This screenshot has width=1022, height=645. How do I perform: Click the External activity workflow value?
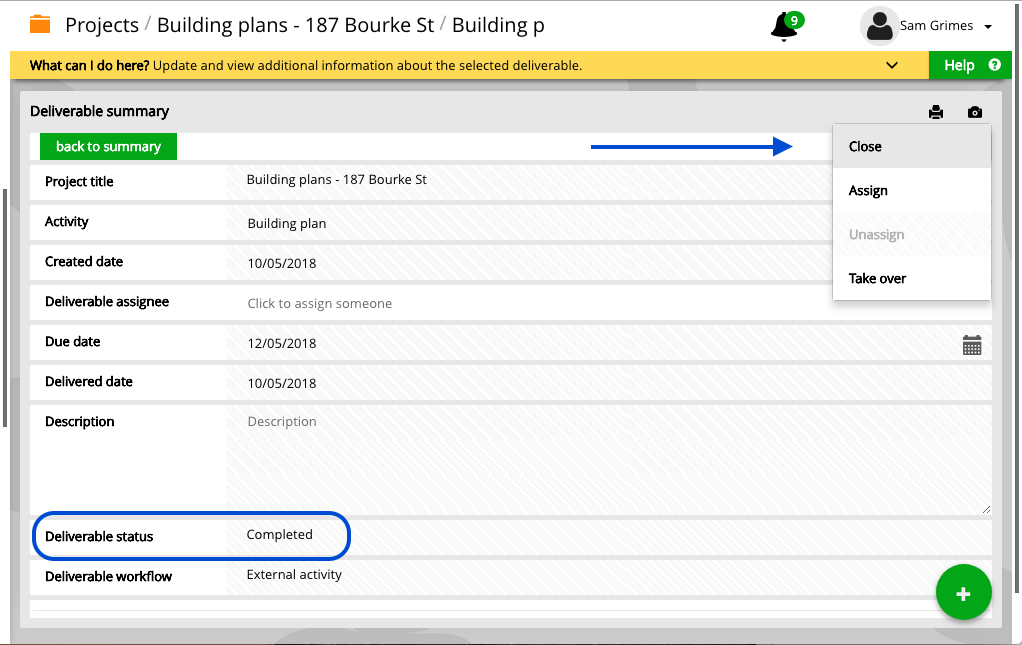[294, 575]
